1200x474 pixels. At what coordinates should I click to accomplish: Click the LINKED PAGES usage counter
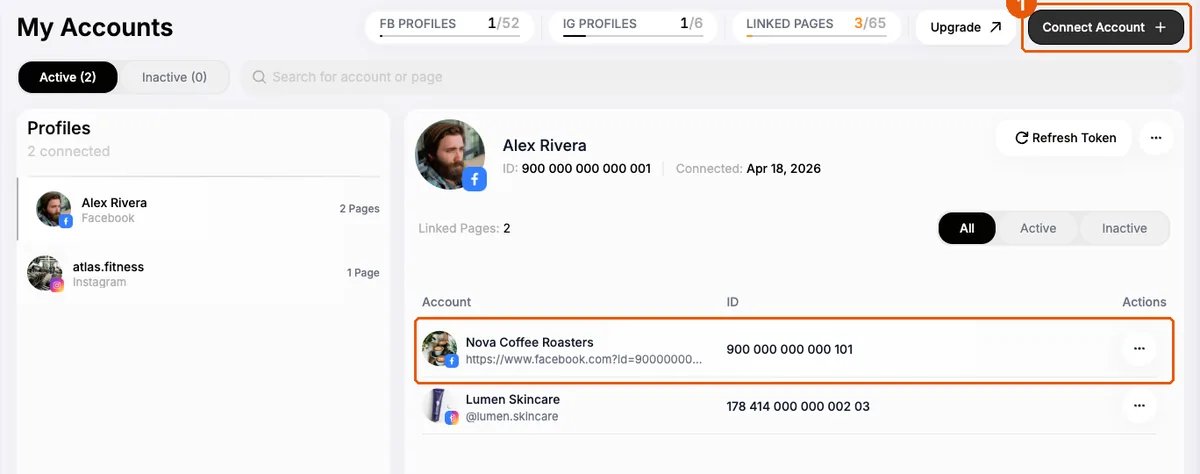click(816, 26)
